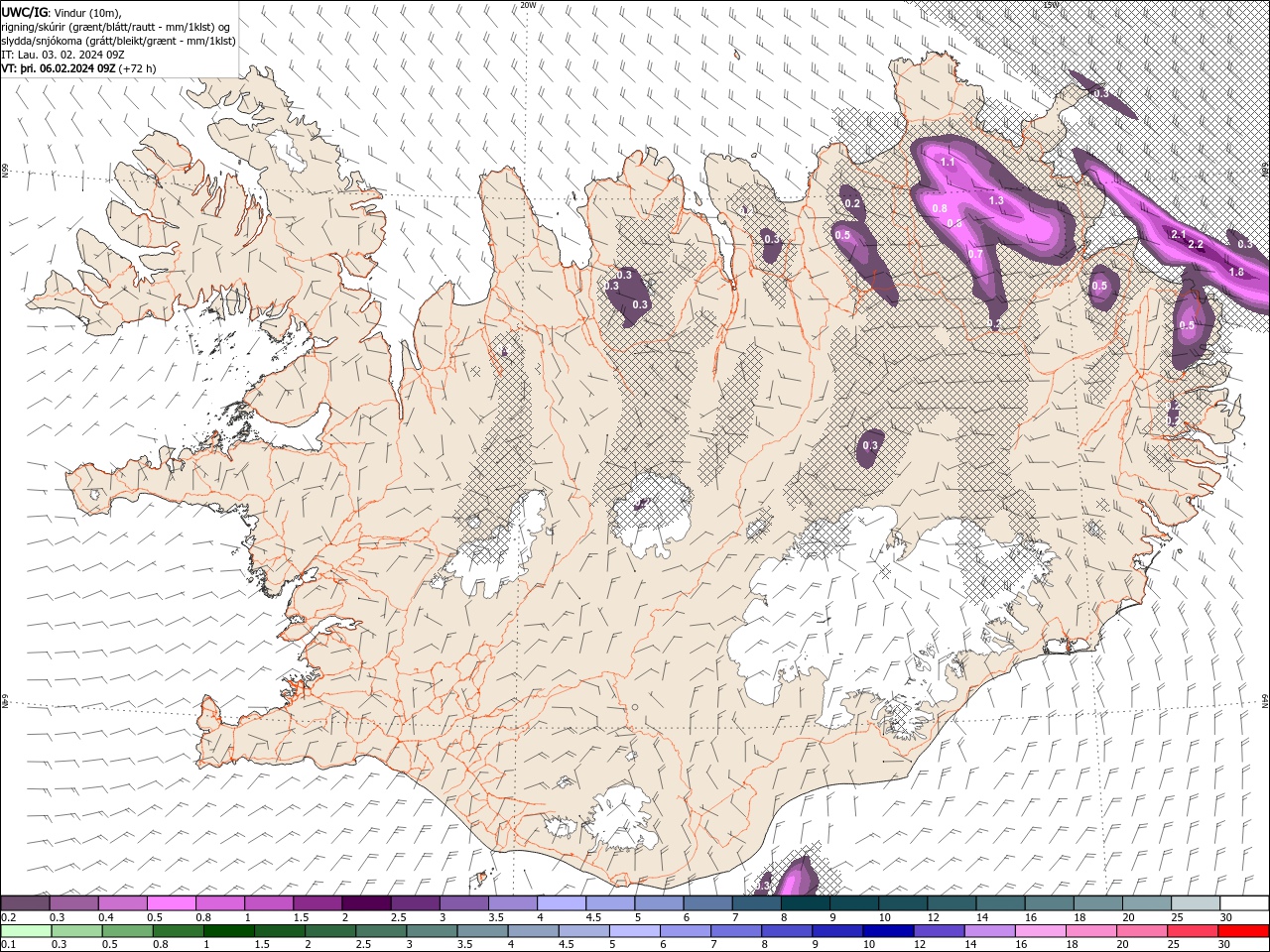Click the '2.1' snowfall value offshore

click(1179, 234)
